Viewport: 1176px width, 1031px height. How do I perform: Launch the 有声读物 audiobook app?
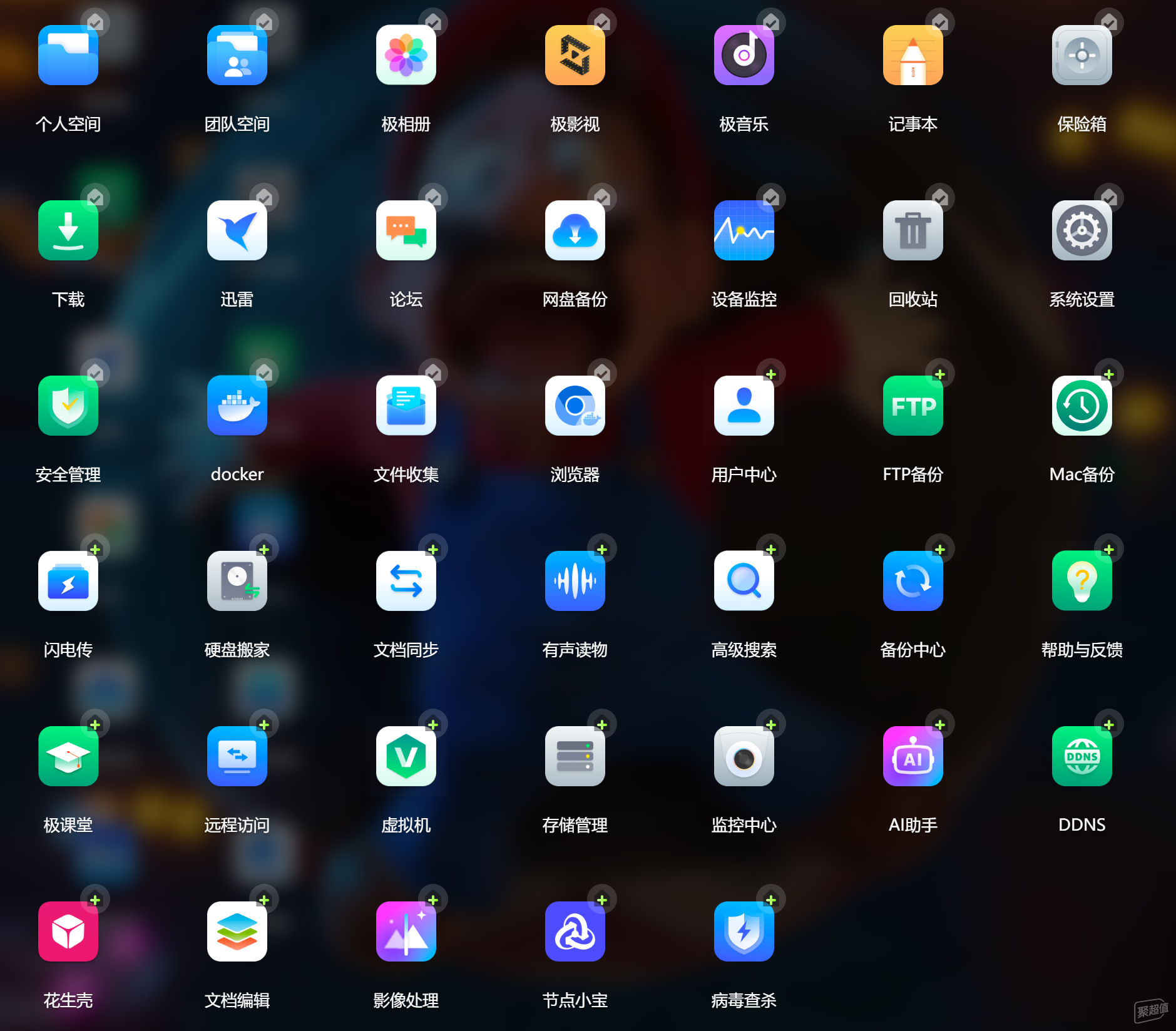click(575, 581)
